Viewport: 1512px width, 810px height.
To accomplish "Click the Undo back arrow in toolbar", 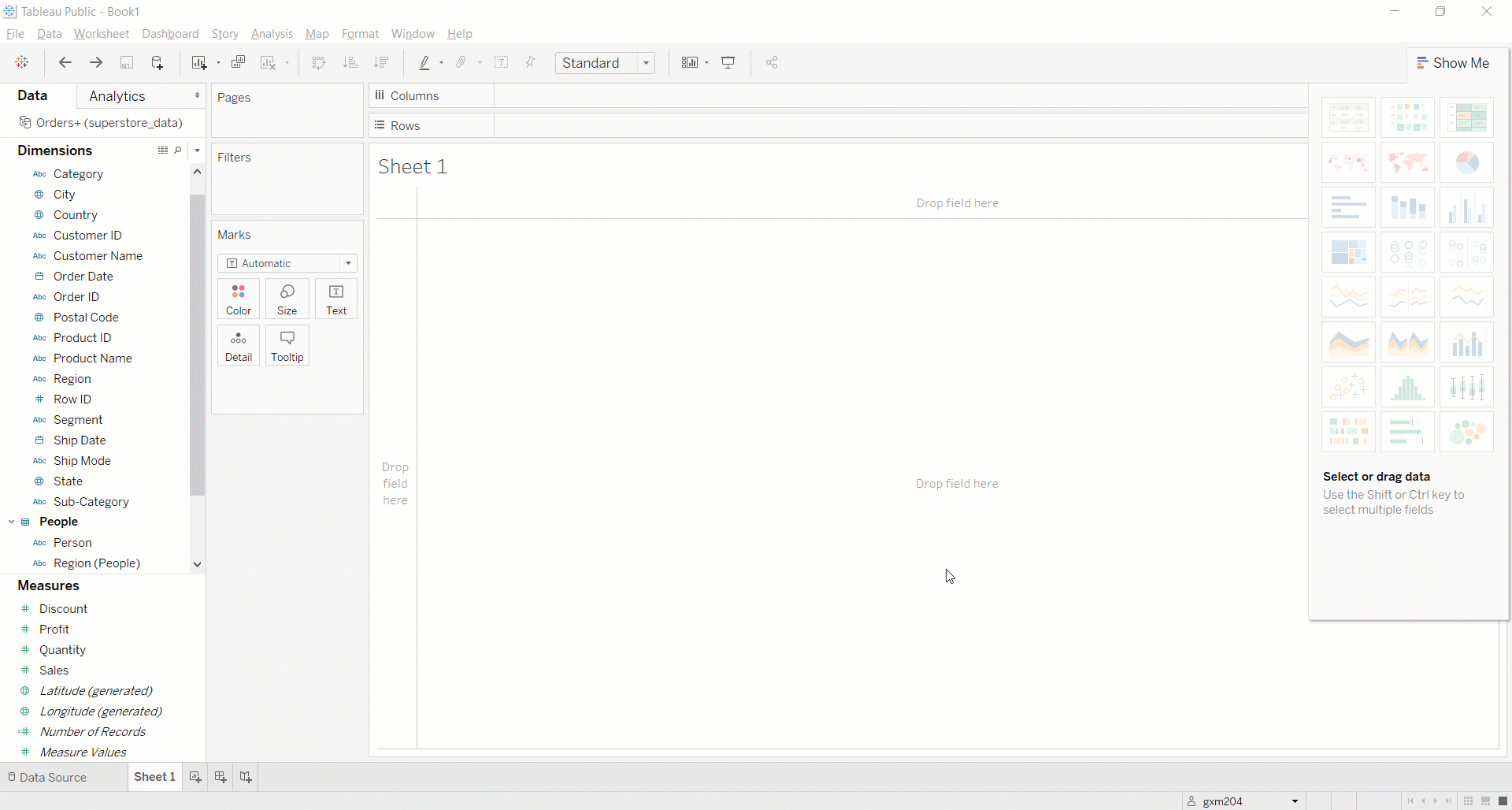I will pos(65,63).
